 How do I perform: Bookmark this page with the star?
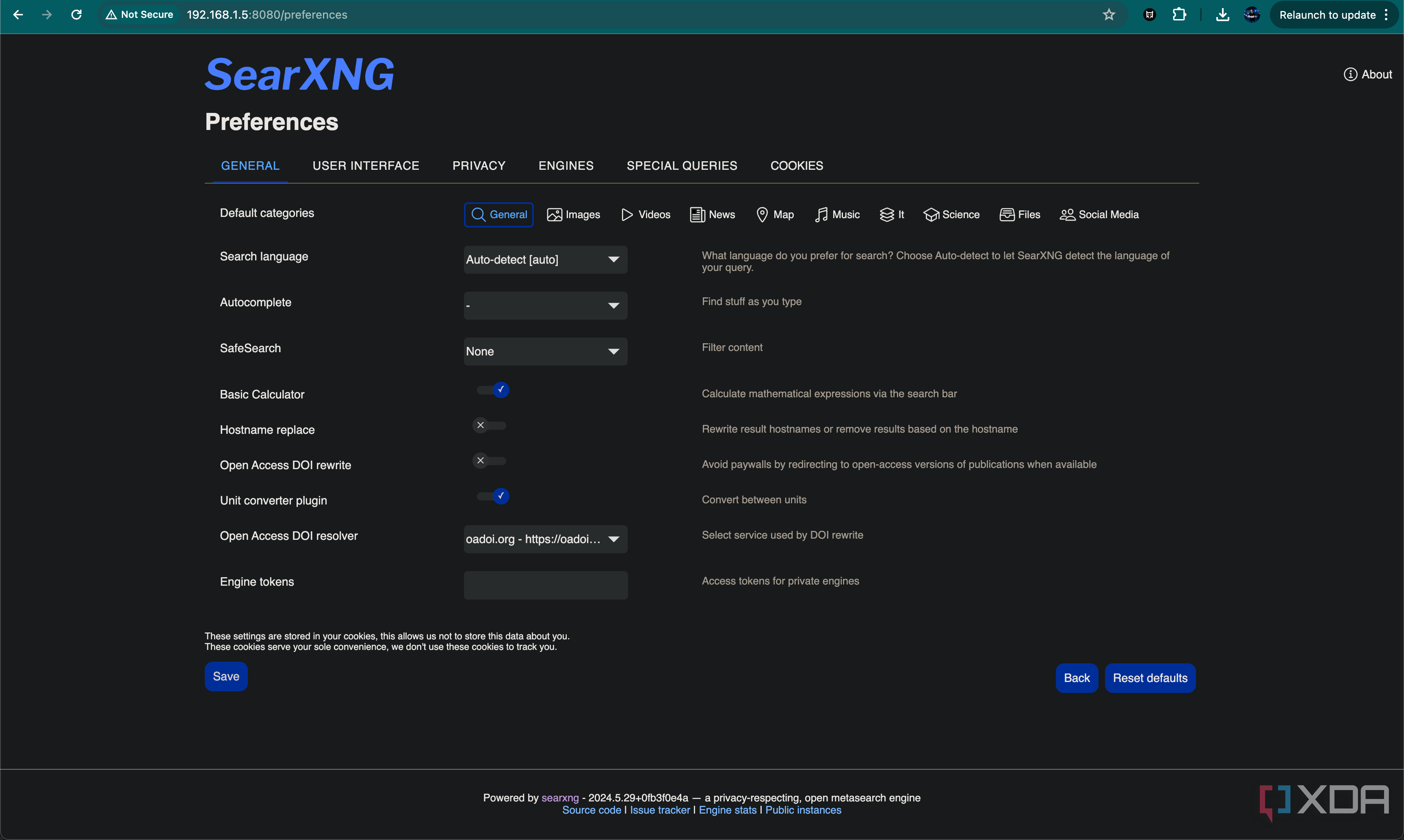click(x=1109, y=15)
